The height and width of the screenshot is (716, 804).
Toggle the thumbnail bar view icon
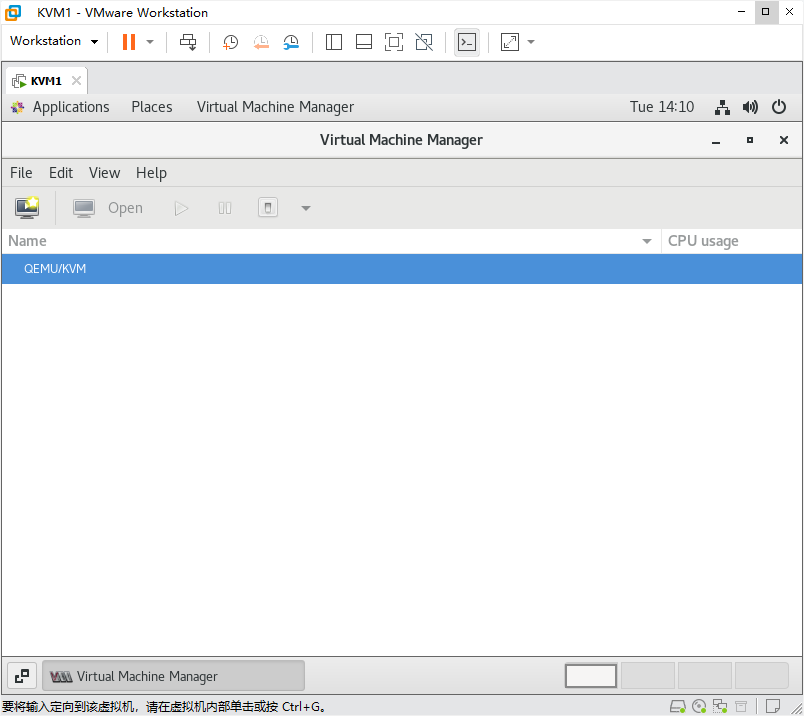pos(364,42)
